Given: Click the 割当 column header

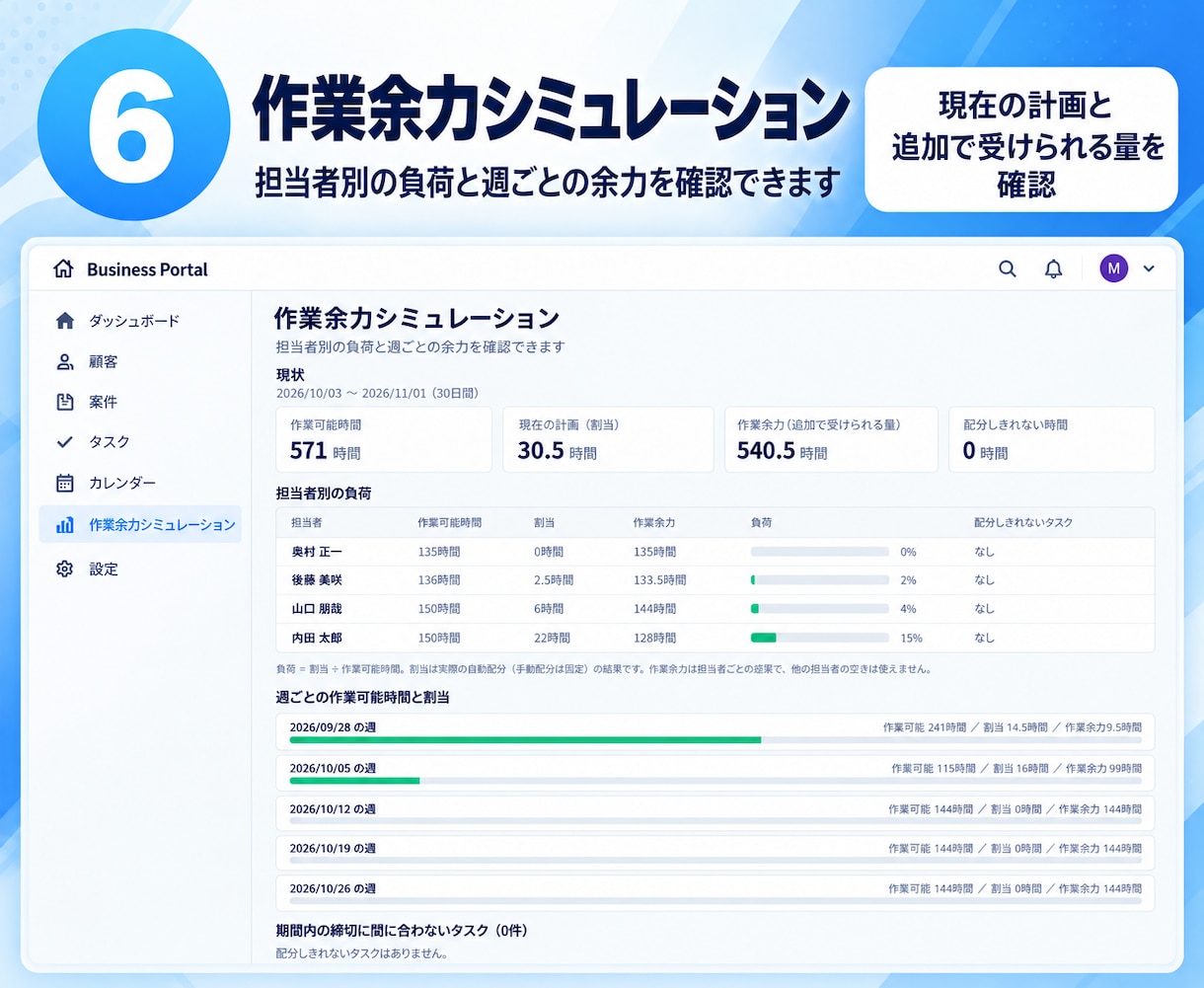Looking at the screenshot, I should 544,523.
